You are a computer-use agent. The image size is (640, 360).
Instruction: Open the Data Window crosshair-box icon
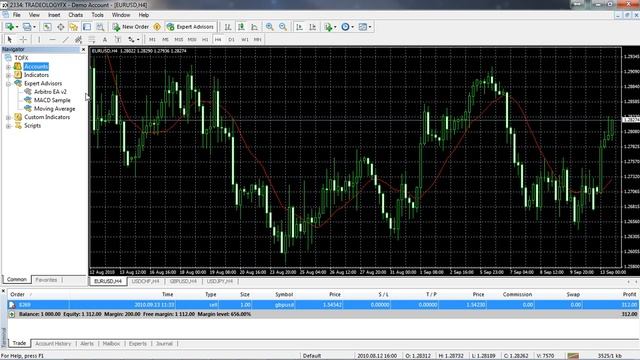[x=60, y=27]
